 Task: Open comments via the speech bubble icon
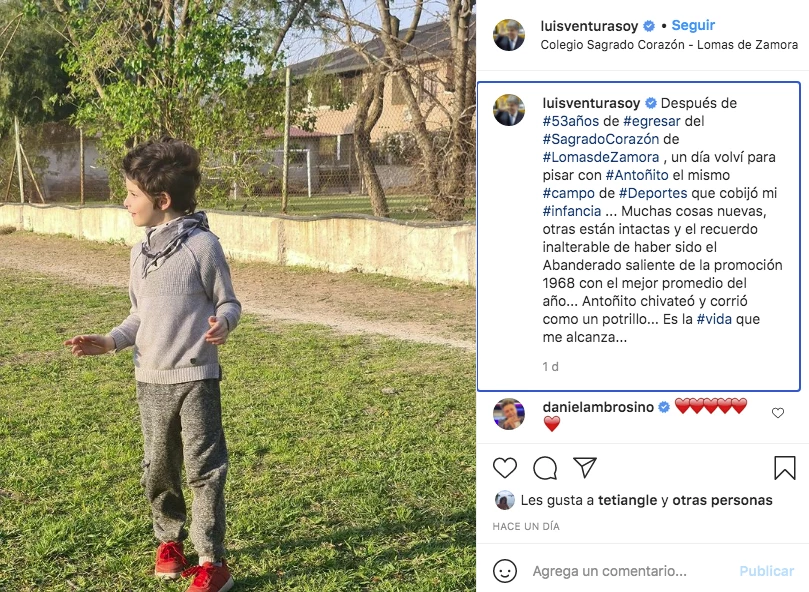(x=545, y=468)
